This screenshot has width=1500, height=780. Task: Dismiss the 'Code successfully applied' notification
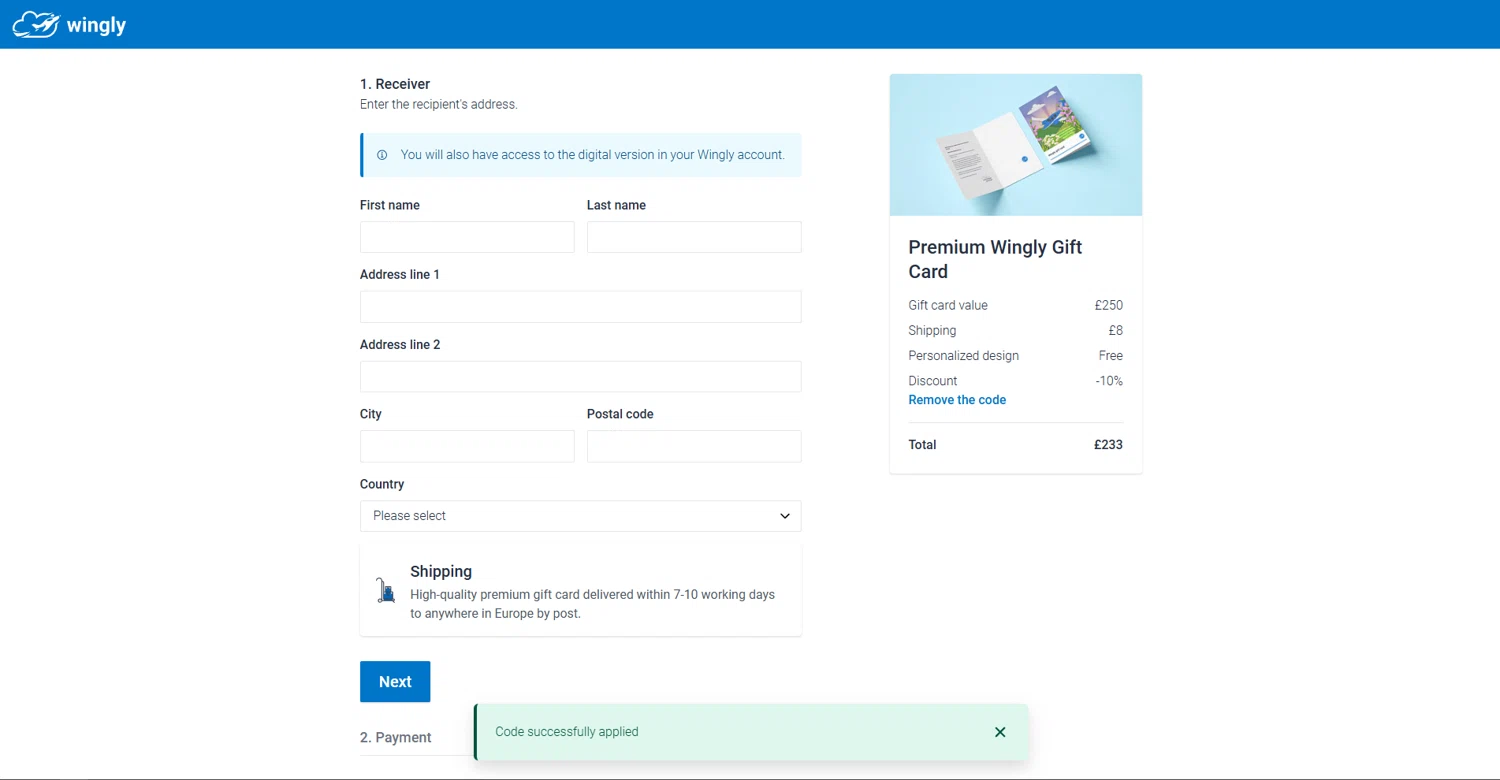(x=1000, y=732)
